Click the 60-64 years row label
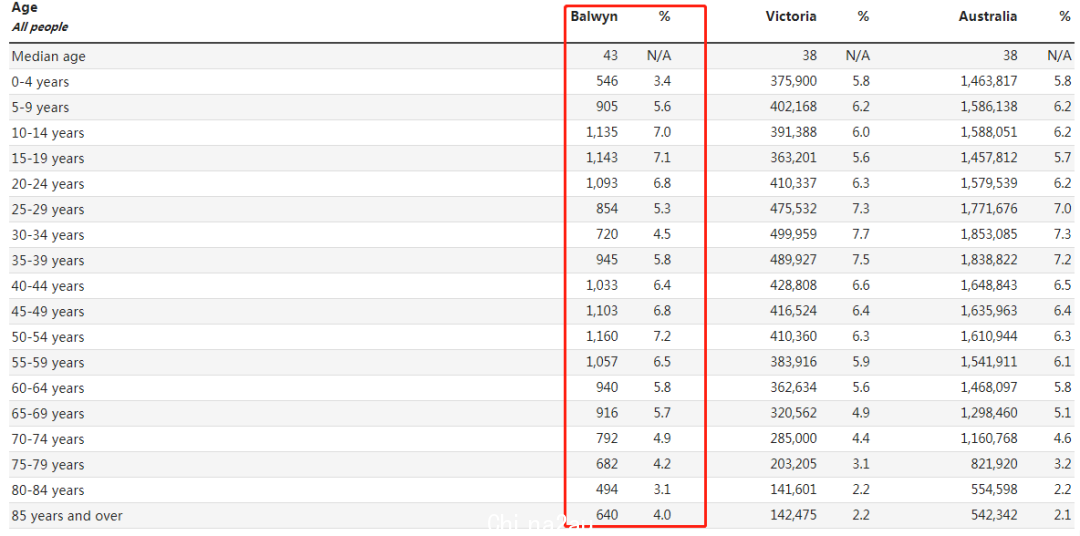1080x536 pixels. (x=48, y=389)
